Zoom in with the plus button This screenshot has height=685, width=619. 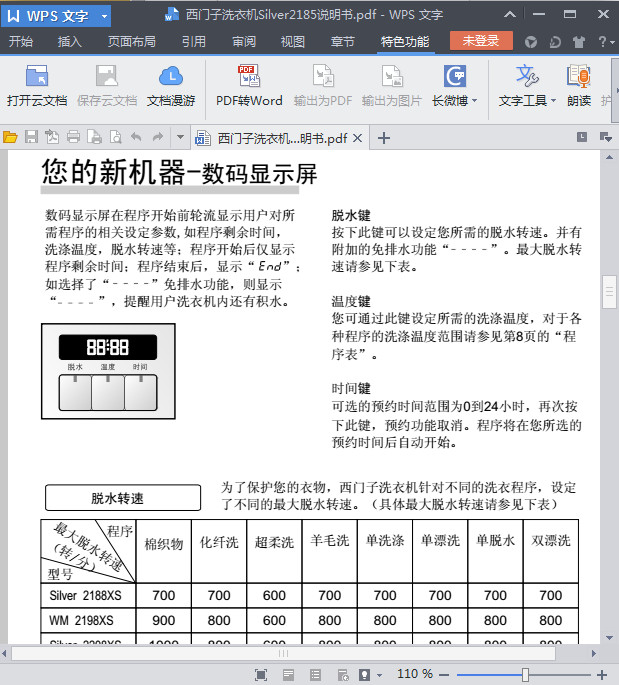[x=602, y=675]
